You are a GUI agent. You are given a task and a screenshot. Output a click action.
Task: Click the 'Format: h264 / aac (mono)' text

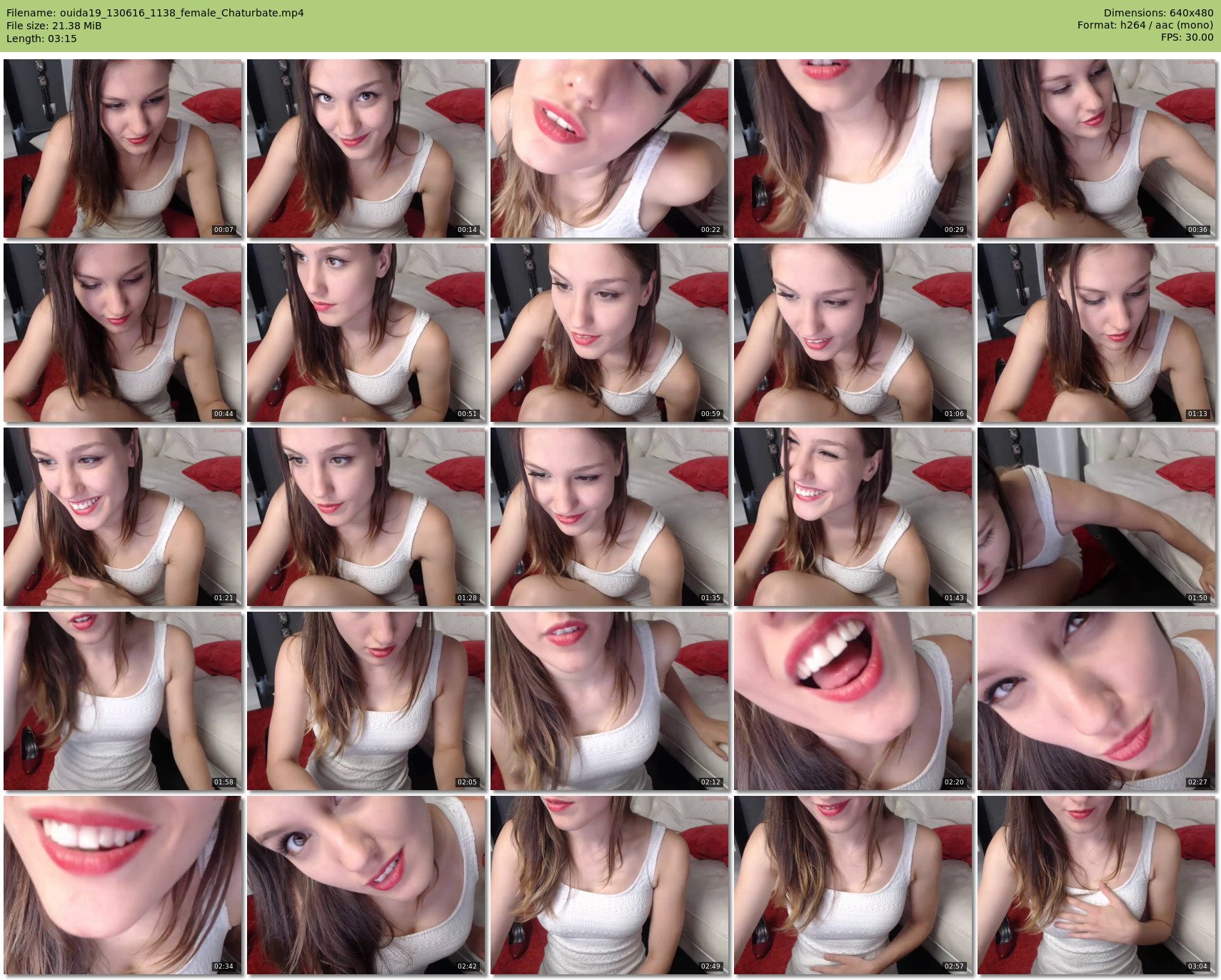pyautogui.click(x=1145, y=26)
